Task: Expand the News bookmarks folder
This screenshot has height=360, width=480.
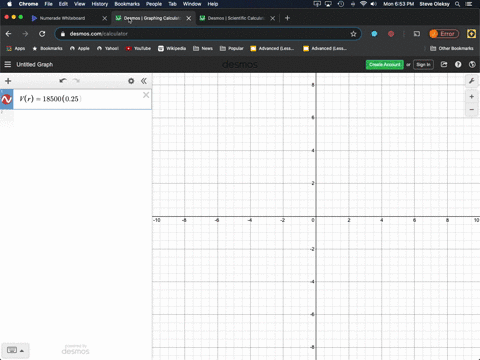Action: coord(203,48)
